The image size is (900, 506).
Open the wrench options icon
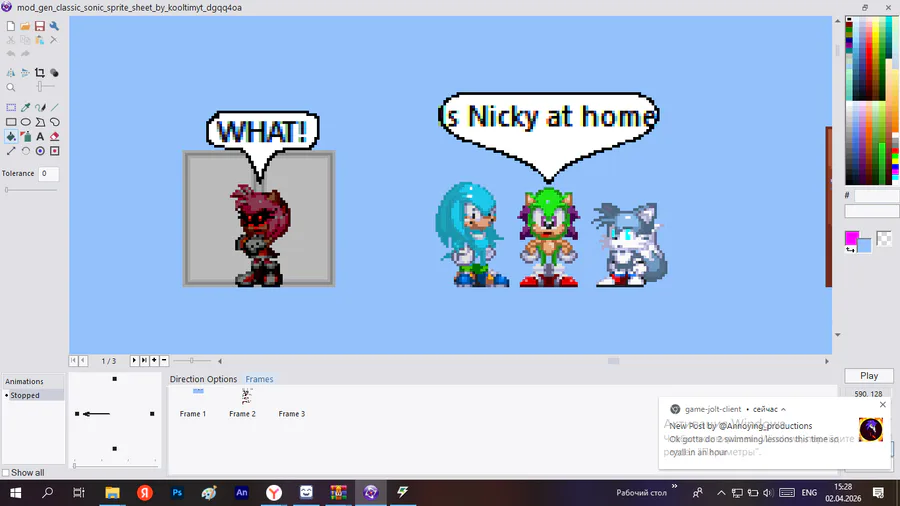coord(54,26)
